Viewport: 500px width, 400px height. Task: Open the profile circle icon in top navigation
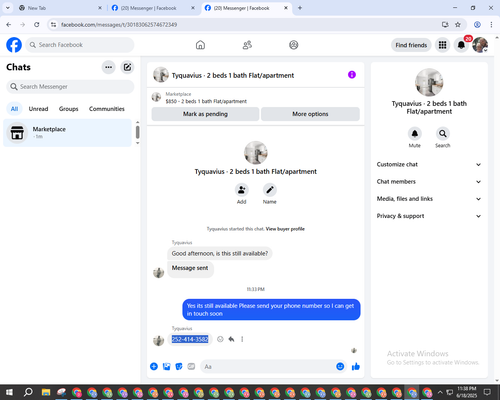pos(294,45)
